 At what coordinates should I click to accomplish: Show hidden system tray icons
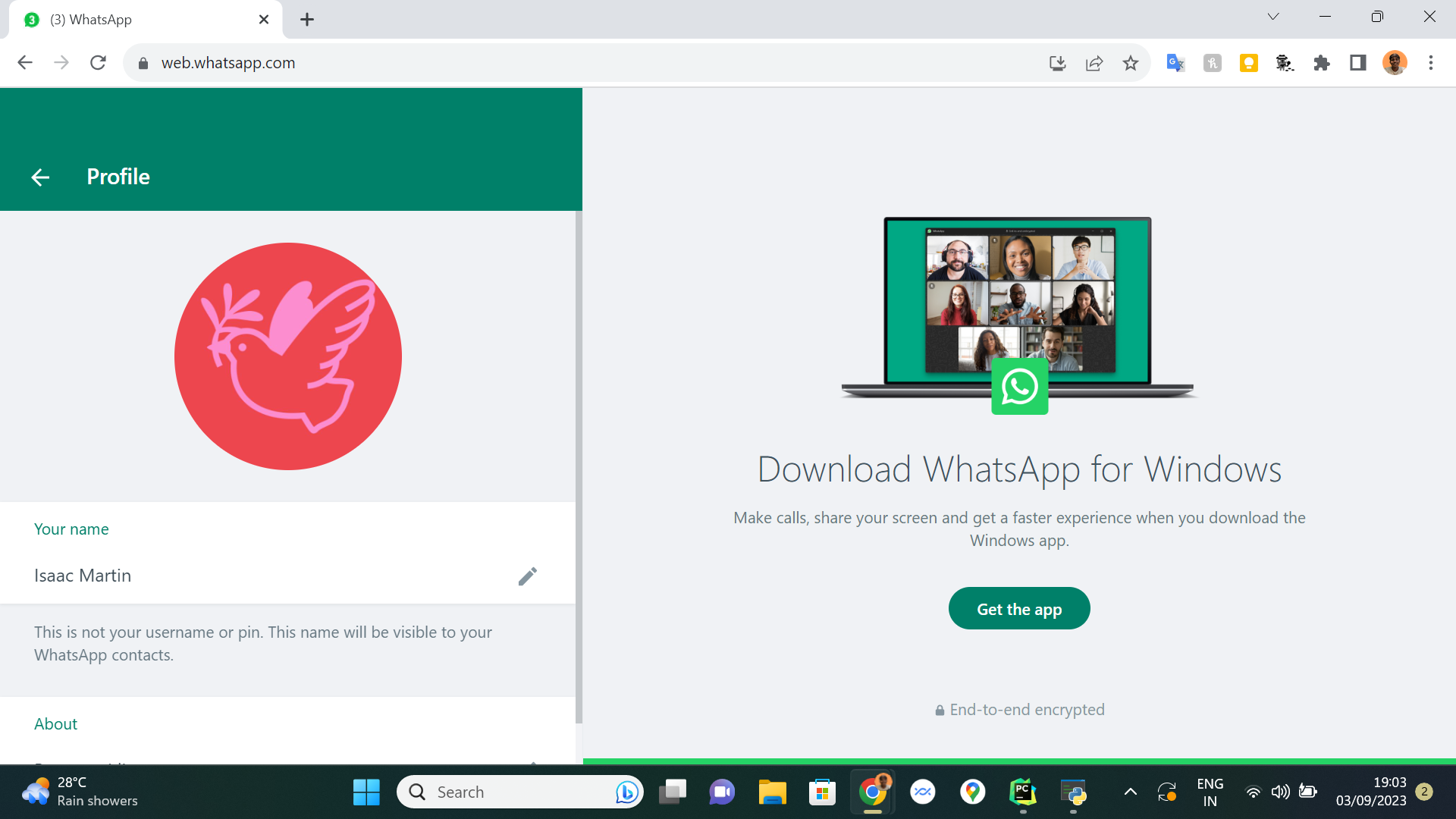click(x=1130, y=792)
